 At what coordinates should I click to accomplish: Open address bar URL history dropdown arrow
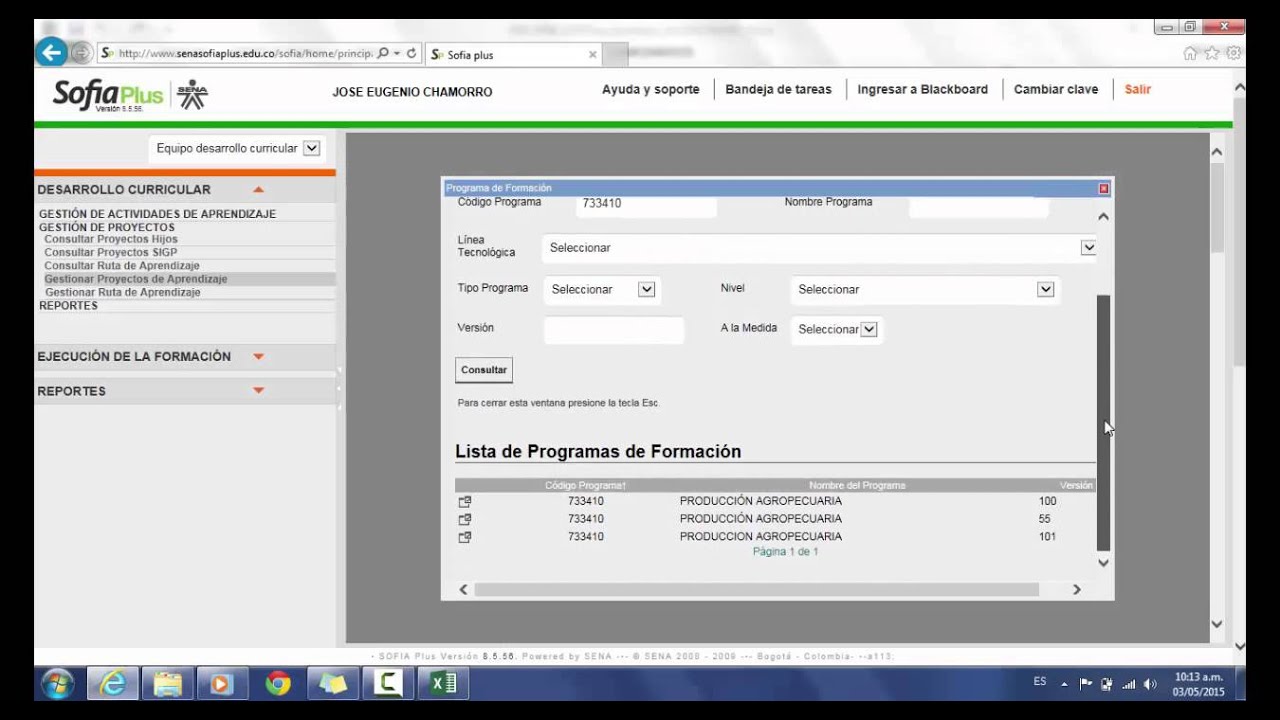(397, 53)
